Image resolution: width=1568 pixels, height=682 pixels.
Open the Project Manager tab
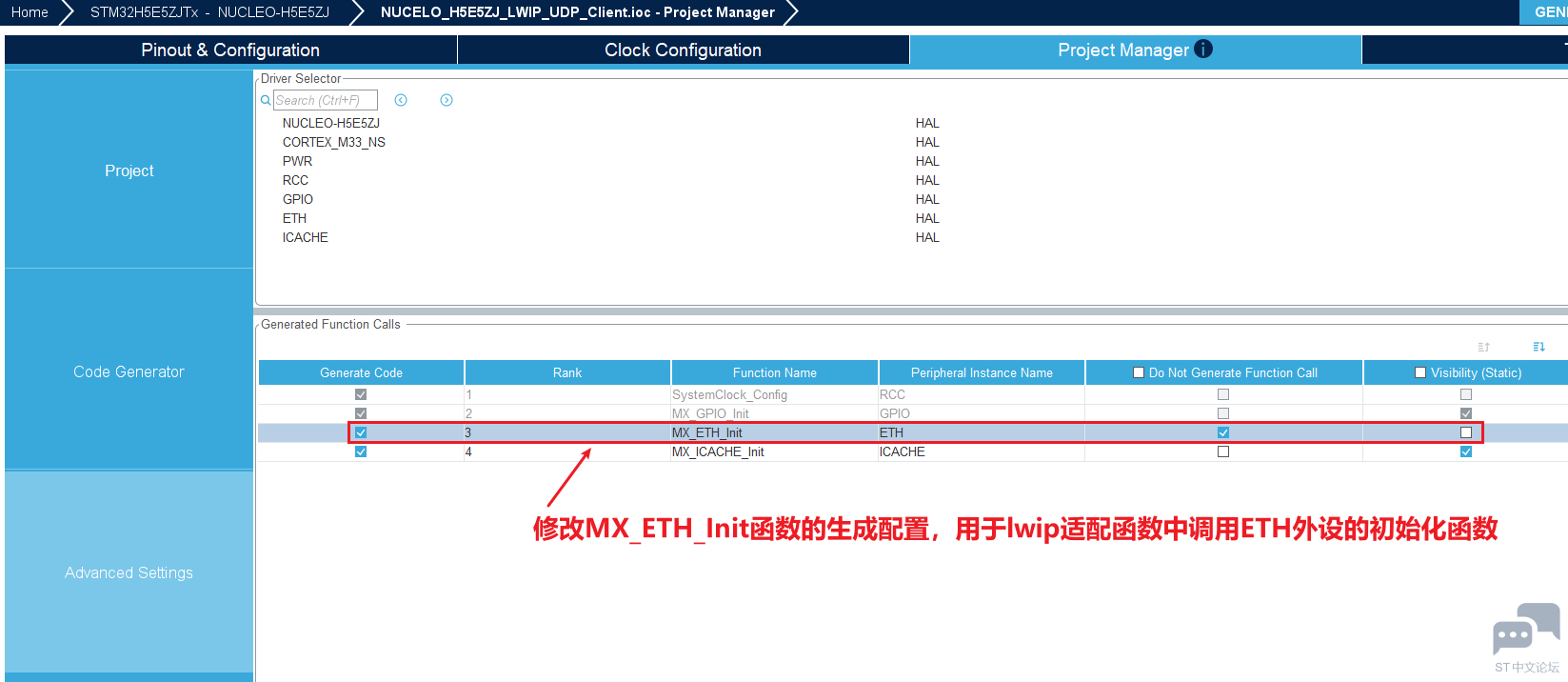point(1136,50)
